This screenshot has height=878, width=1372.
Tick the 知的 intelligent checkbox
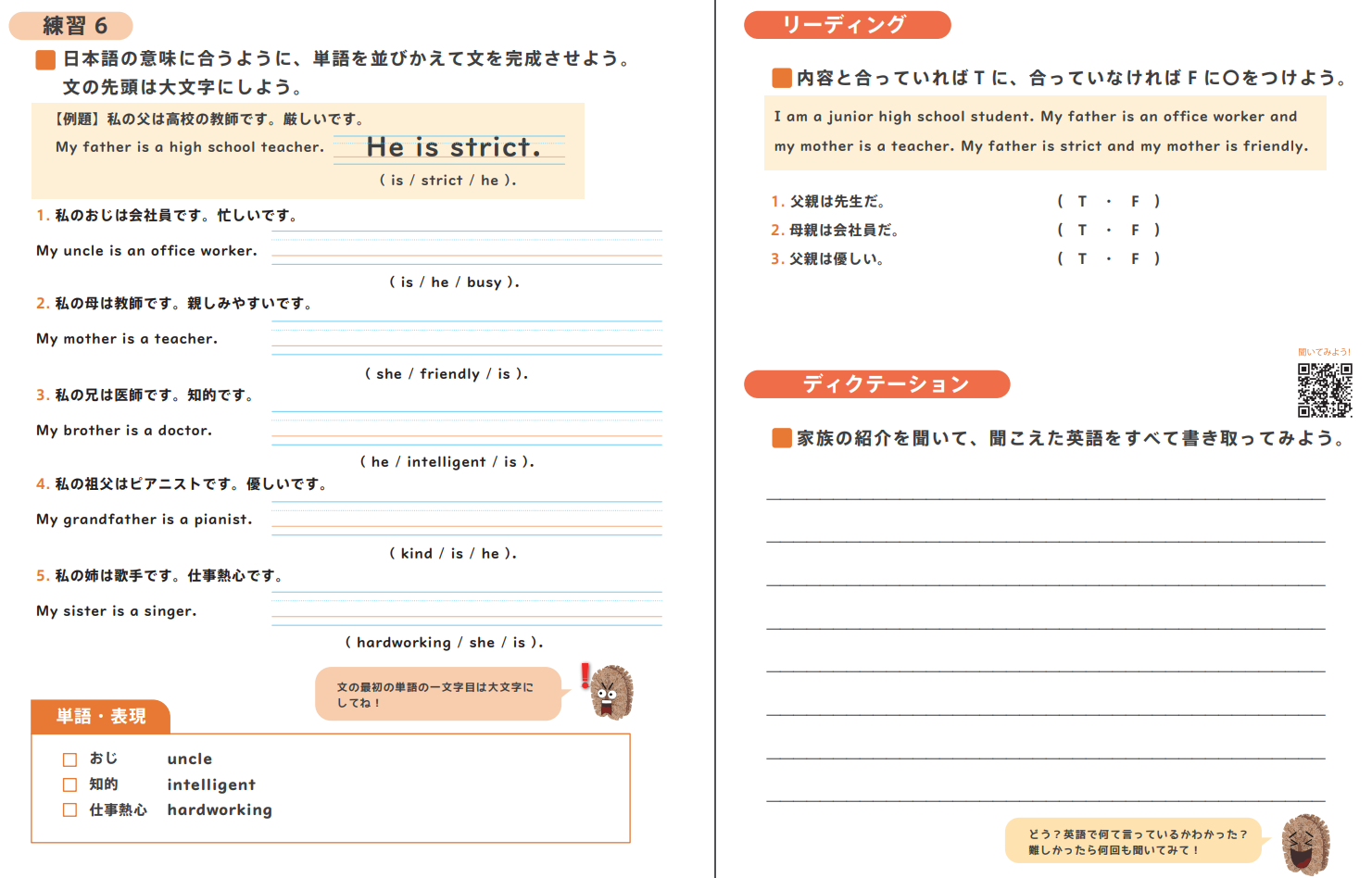(x=69, y=784)
